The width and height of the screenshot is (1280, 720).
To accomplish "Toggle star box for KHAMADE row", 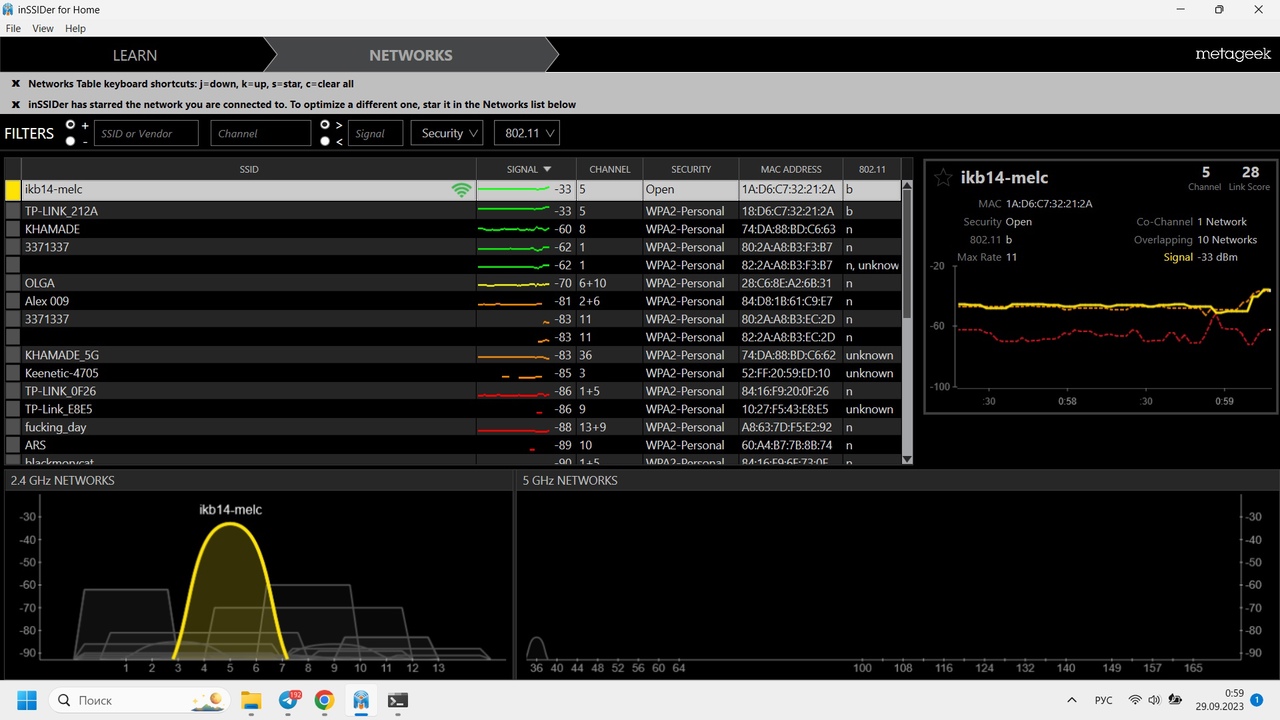I will 13,229.
